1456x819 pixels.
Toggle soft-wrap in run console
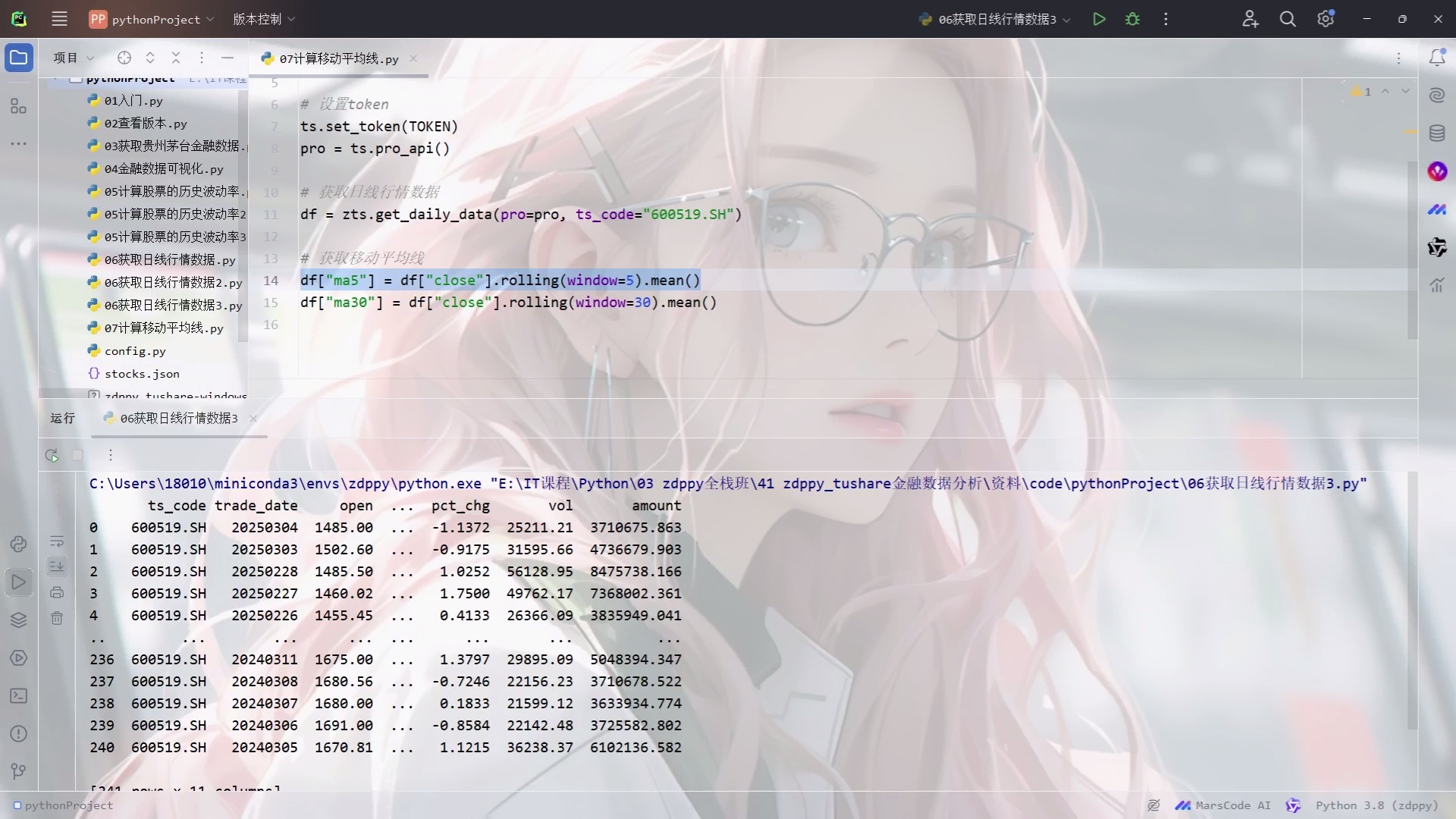click(57, 541)
